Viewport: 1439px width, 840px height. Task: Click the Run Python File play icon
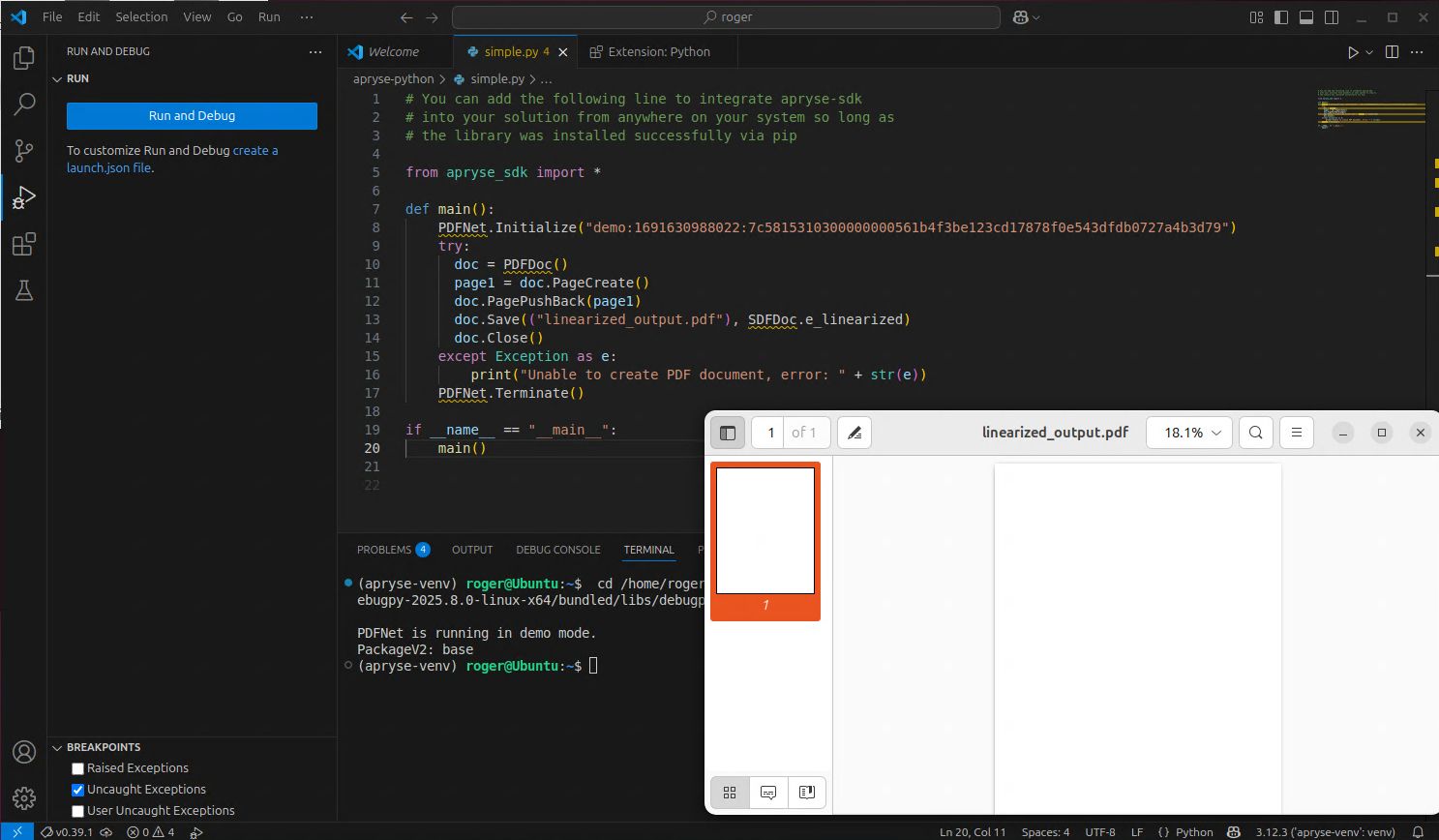pyautogui.click(x=1353, y=52)
